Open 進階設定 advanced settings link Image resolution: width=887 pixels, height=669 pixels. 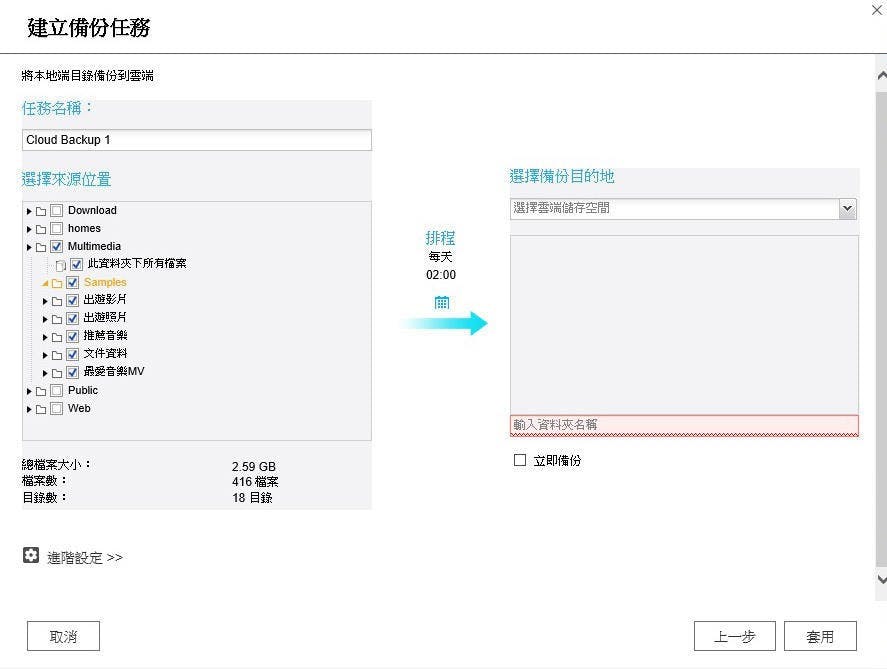click(85, 558)
